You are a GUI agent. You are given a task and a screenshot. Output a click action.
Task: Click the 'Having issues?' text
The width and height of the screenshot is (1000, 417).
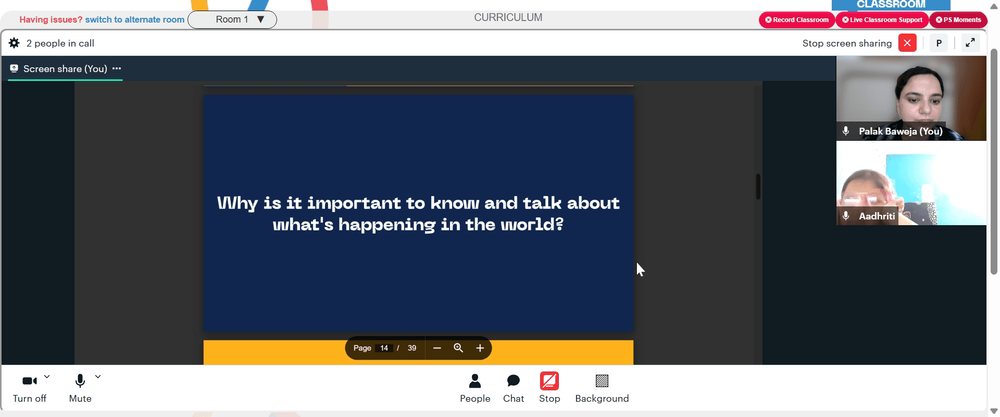[x=51, y=20]
